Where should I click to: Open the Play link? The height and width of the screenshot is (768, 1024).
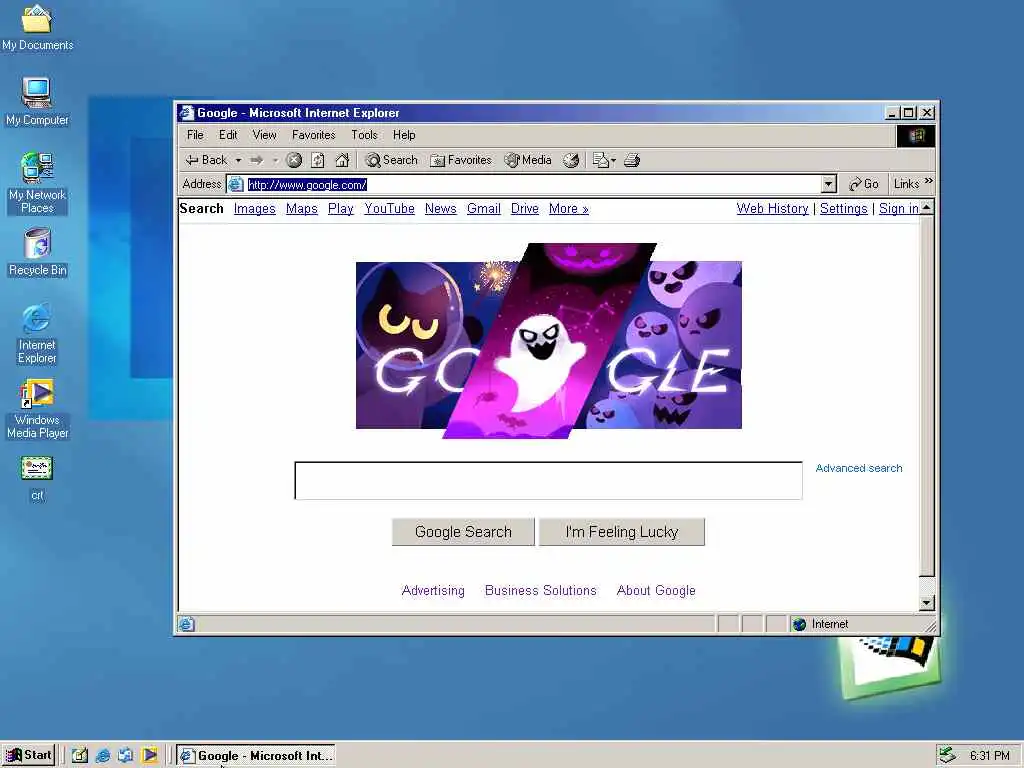tap(340, 208)
